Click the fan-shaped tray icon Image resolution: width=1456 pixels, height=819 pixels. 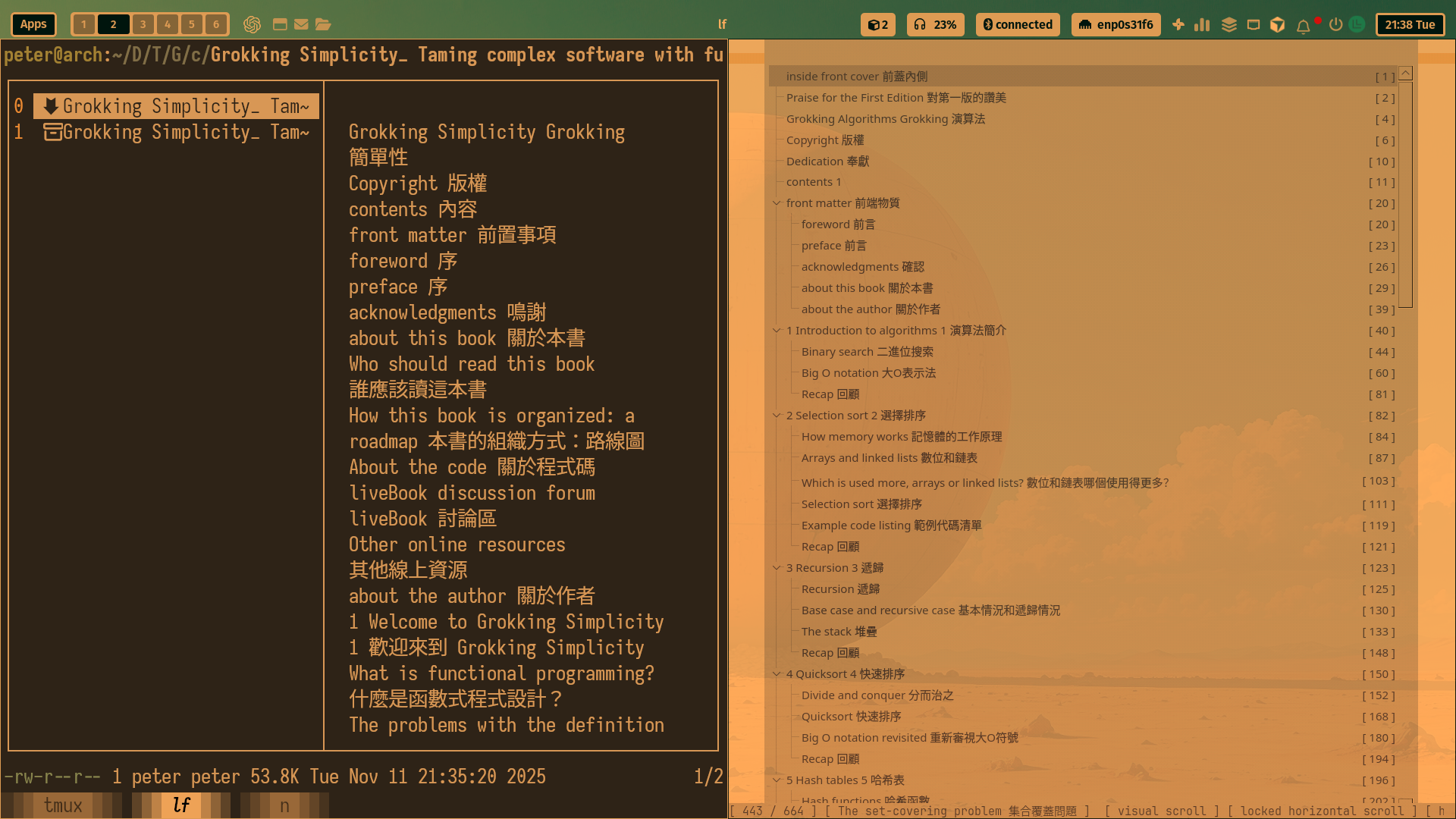tap(1178, 24)
